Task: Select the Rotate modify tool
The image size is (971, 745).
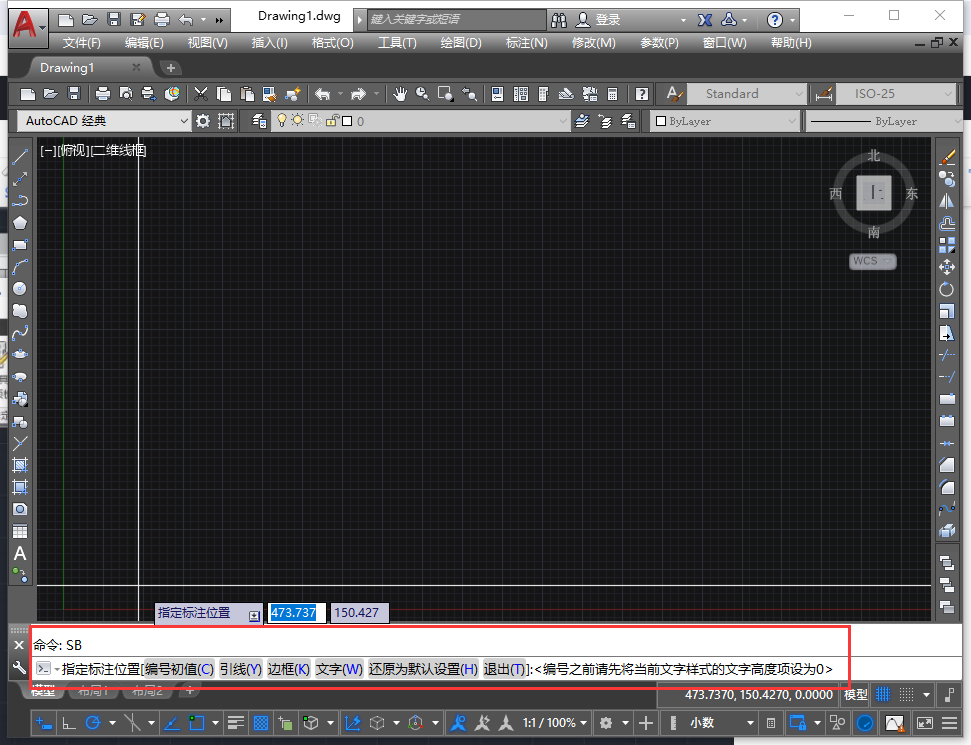Action: 947,289
